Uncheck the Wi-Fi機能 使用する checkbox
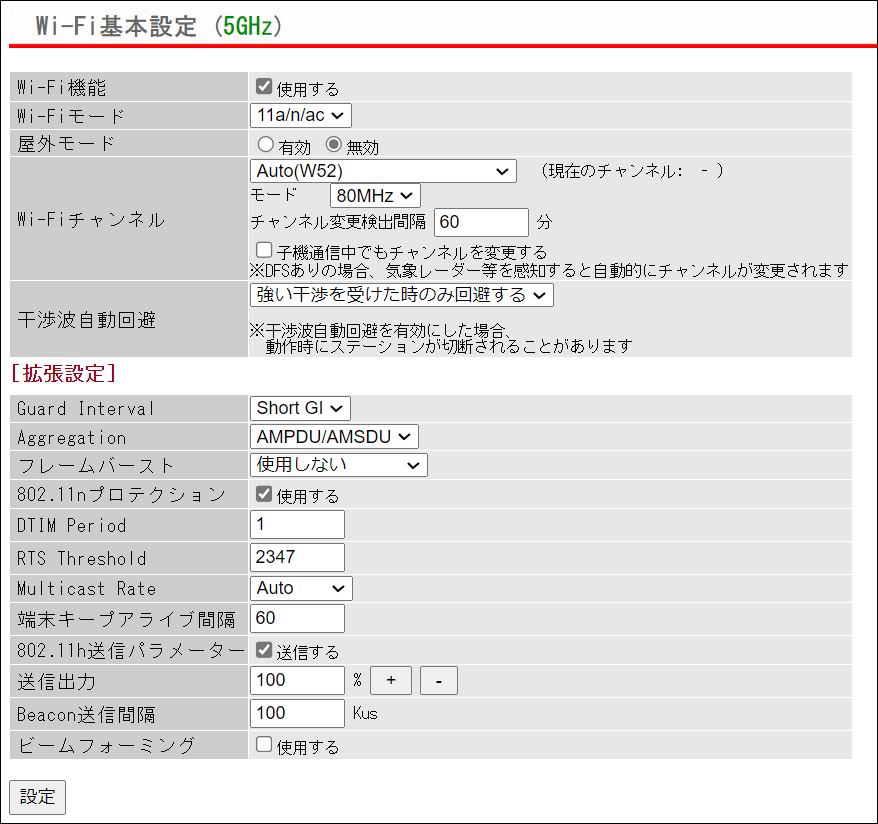This screenshot has width=878, height=824. pos(263,86)
